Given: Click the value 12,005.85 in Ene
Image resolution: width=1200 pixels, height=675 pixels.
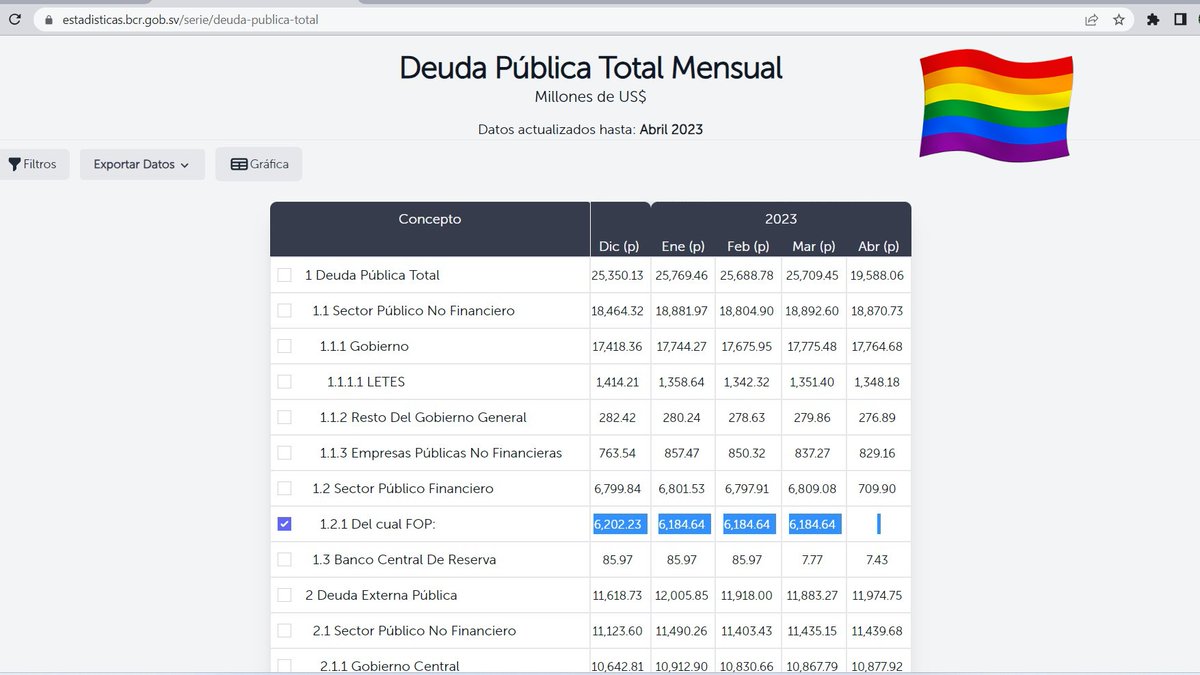Looking at the screenshot, I should 683,595.
